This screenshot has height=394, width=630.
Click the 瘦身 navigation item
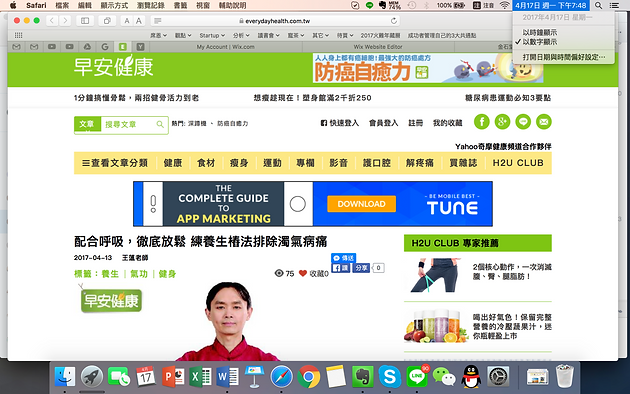tap(239, 163)
